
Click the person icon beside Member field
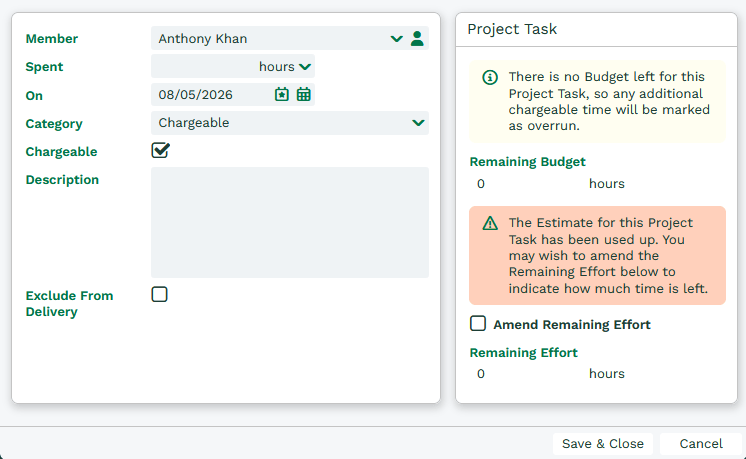[417, 39]
